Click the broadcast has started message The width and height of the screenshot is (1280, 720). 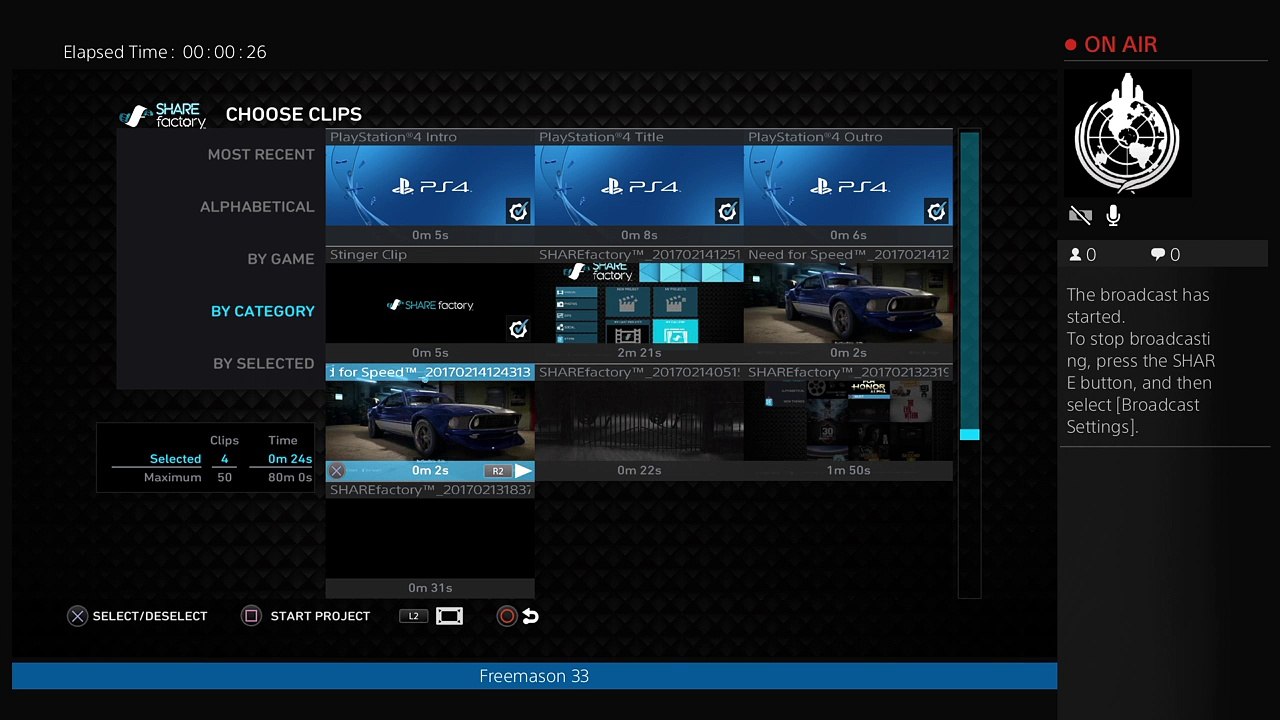coord(1140,361)
